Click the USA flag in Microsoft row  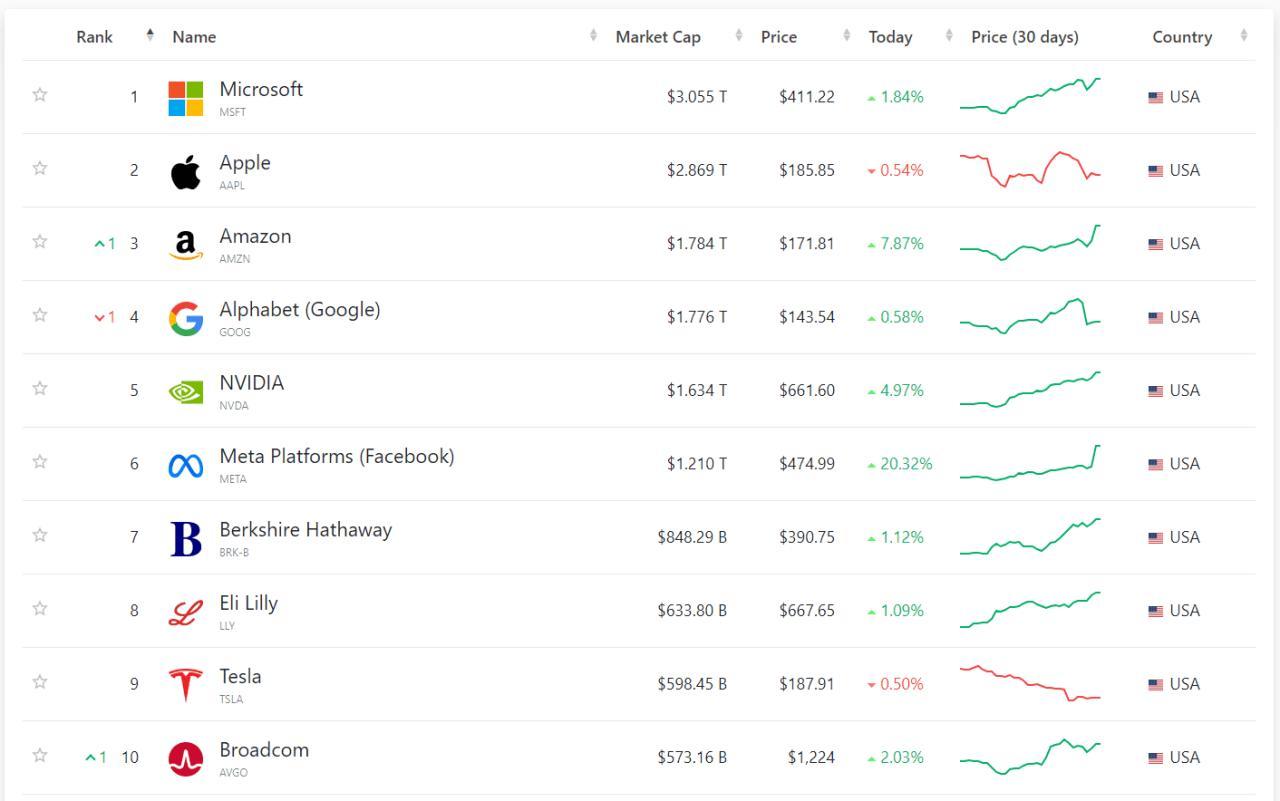click(1156, 98)
